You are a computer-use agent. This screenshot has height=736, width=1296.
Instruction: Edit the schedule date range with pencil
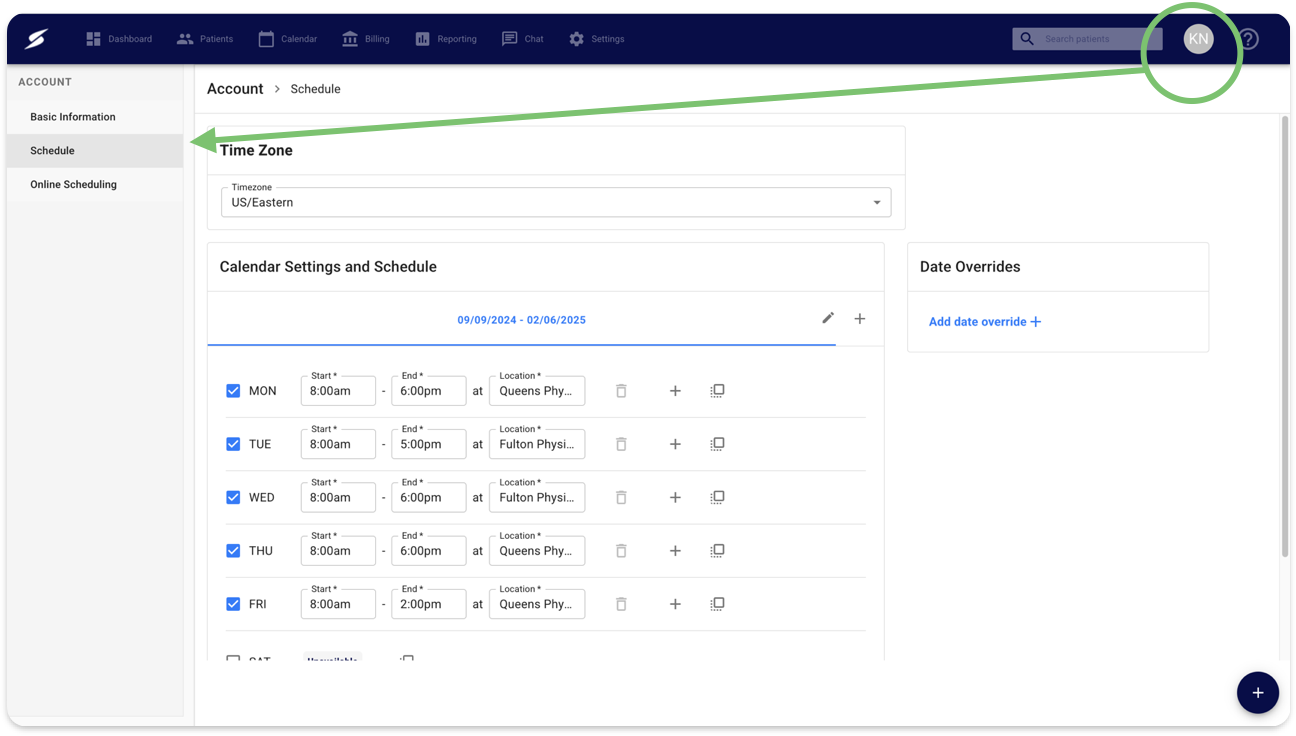tap(828, 318)
